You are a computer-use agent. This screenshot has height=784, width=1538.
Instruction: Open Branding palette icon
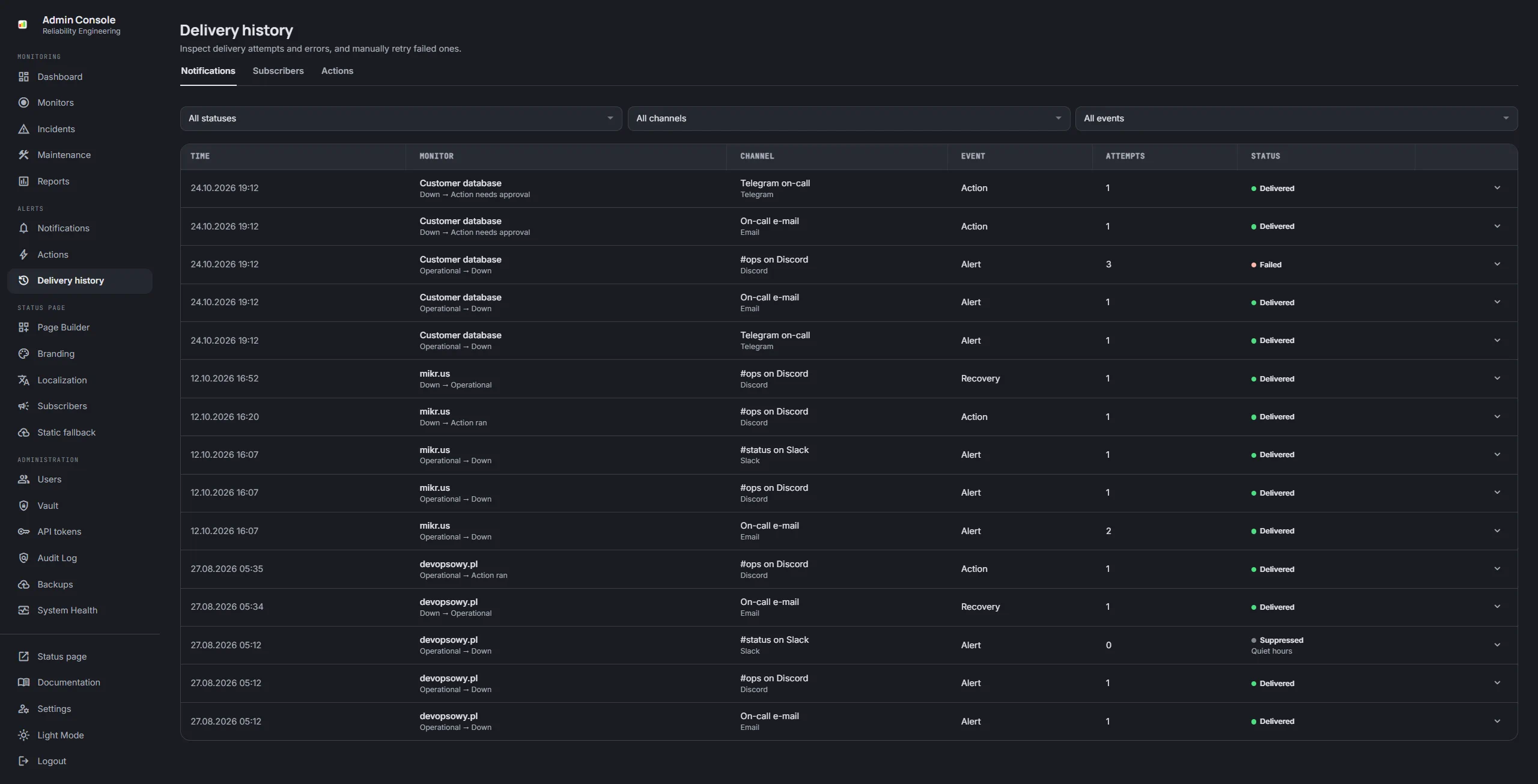[x=23, y=354]
